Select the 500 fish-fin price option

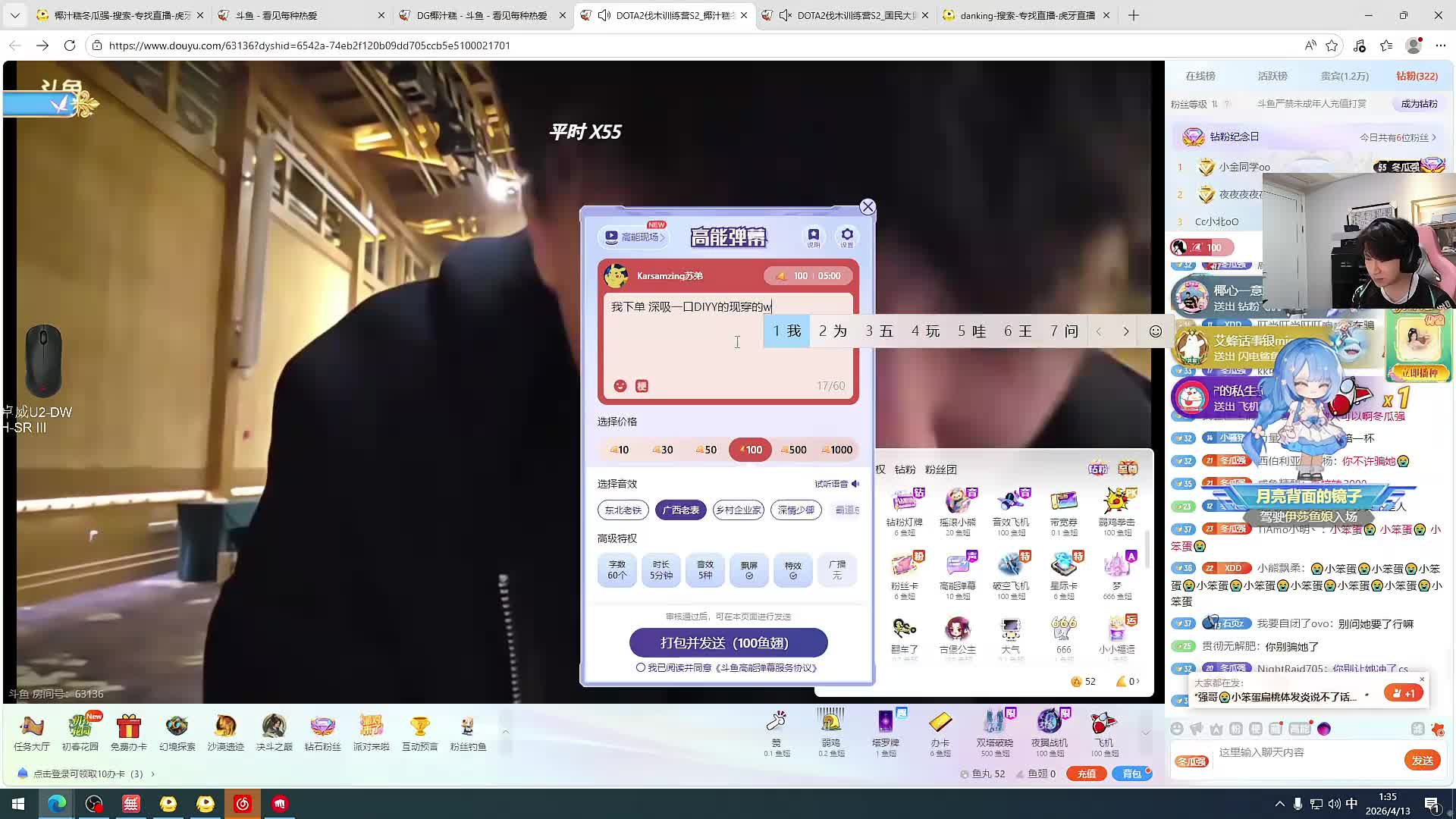coord(793,450)
